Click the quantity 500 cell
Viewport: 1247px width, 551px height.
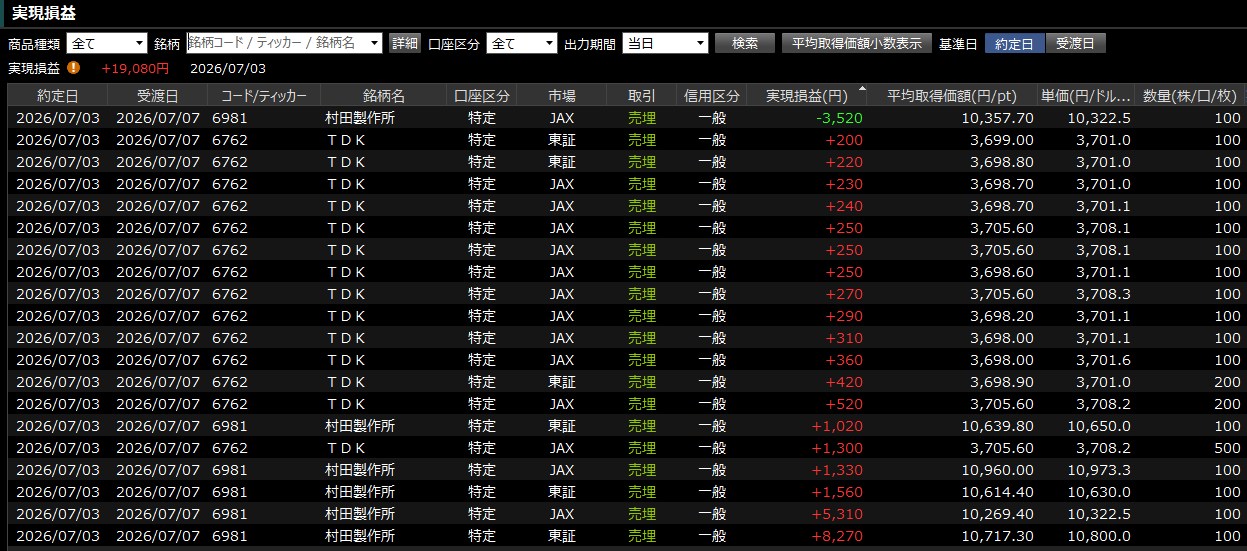point(1227,448)
